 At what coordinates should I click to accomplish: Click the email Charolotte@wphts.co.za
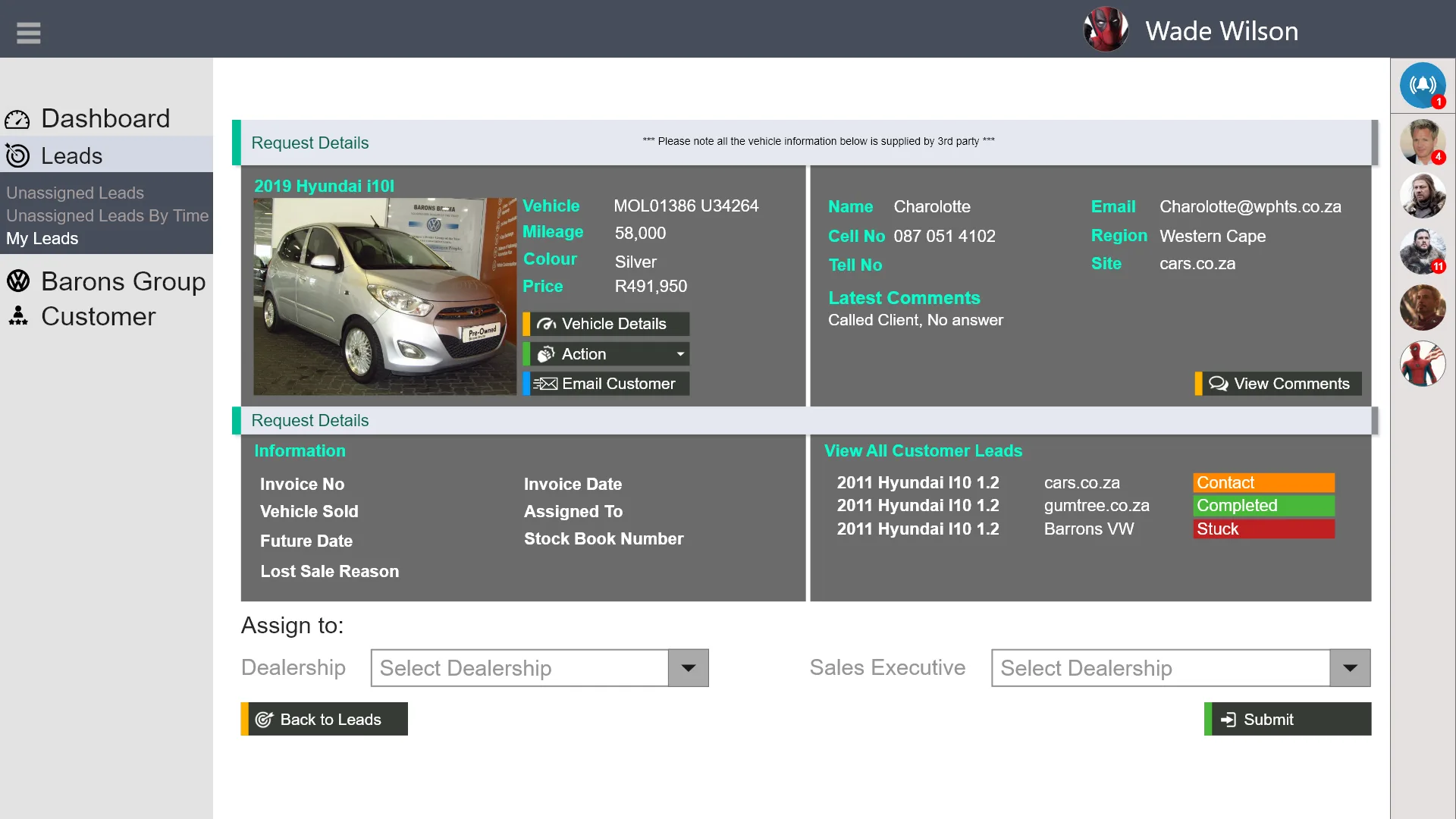click(1250, 206)
